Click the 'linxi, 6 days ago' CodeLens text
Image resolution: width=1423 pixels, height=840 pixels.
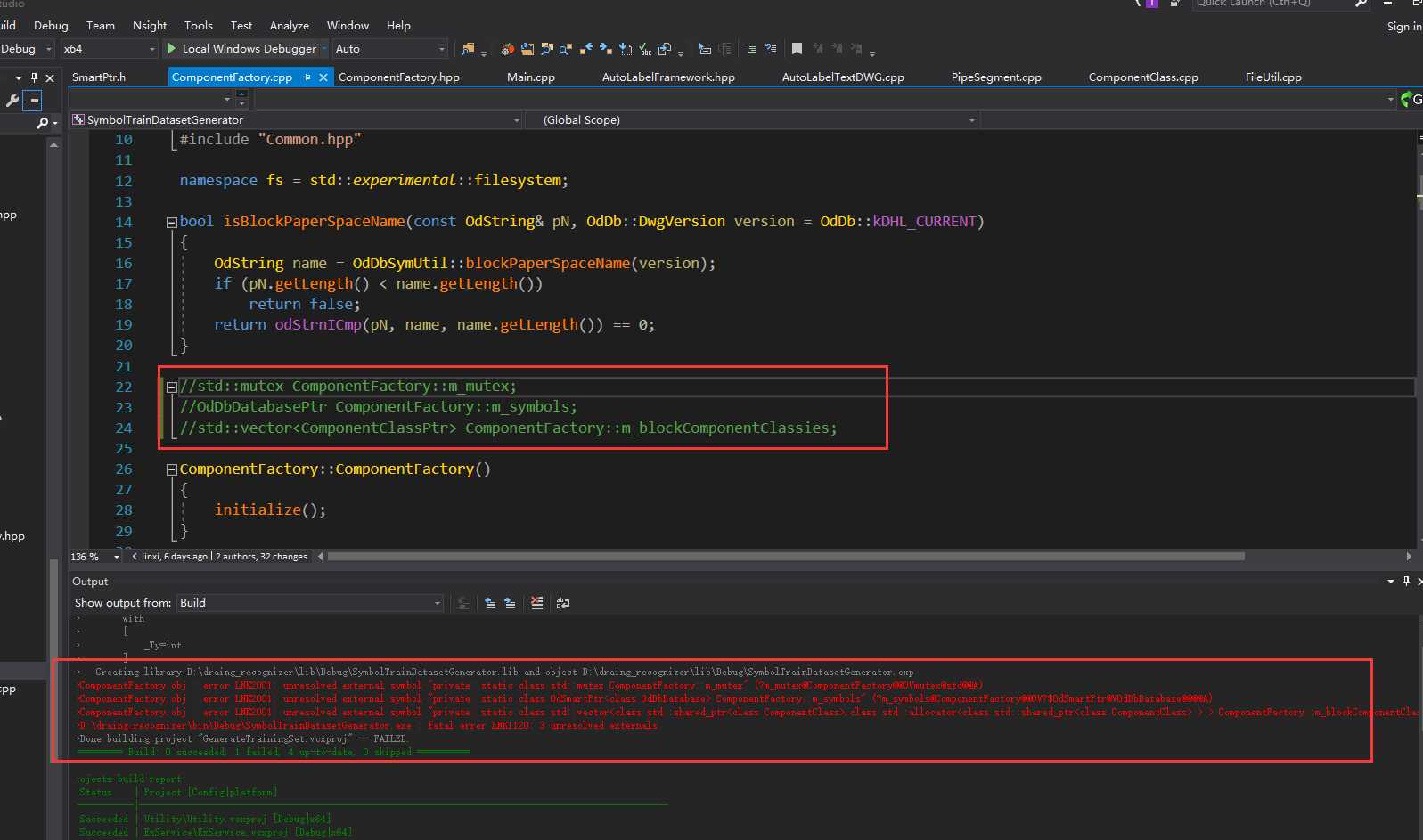pyautogui.click(x=174, y=557)
